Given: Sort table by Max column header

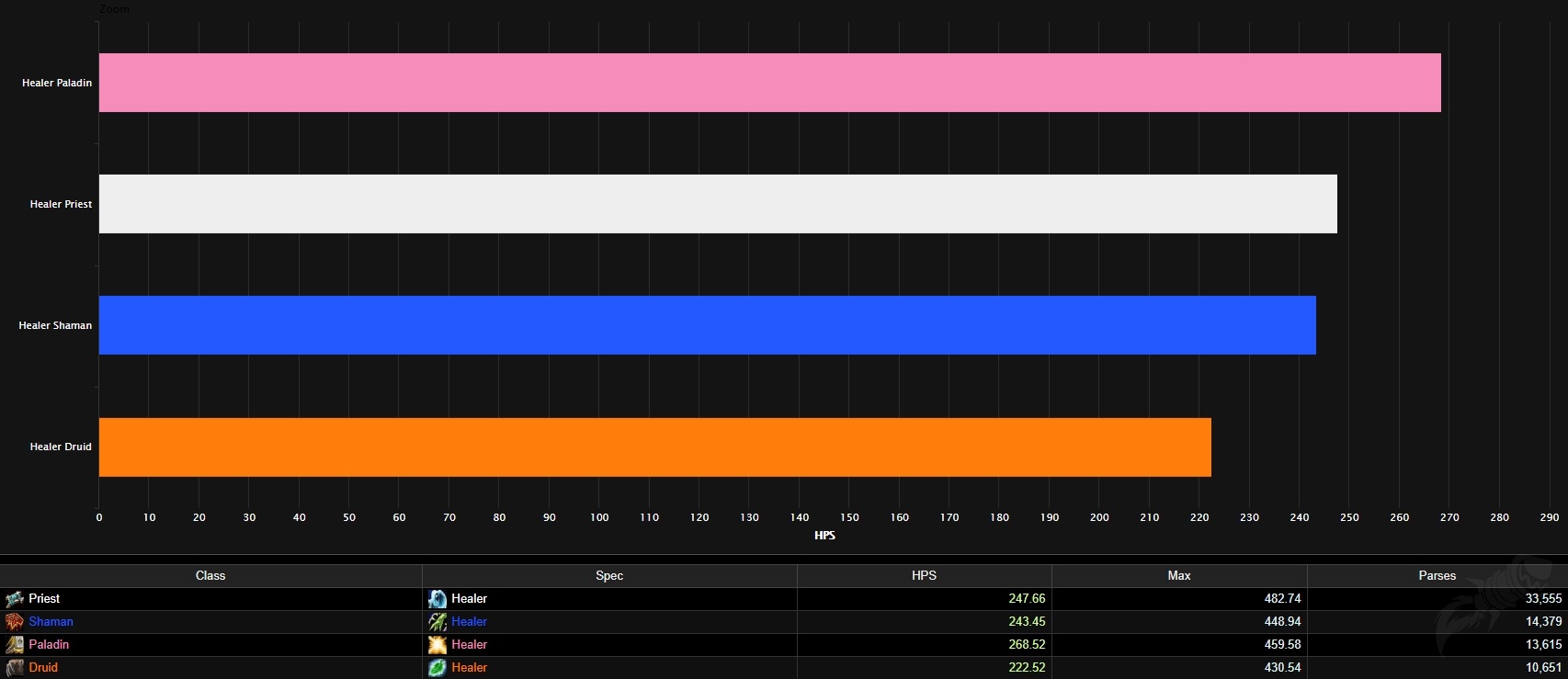Looking at the screenshot, I should (1179, 576).
